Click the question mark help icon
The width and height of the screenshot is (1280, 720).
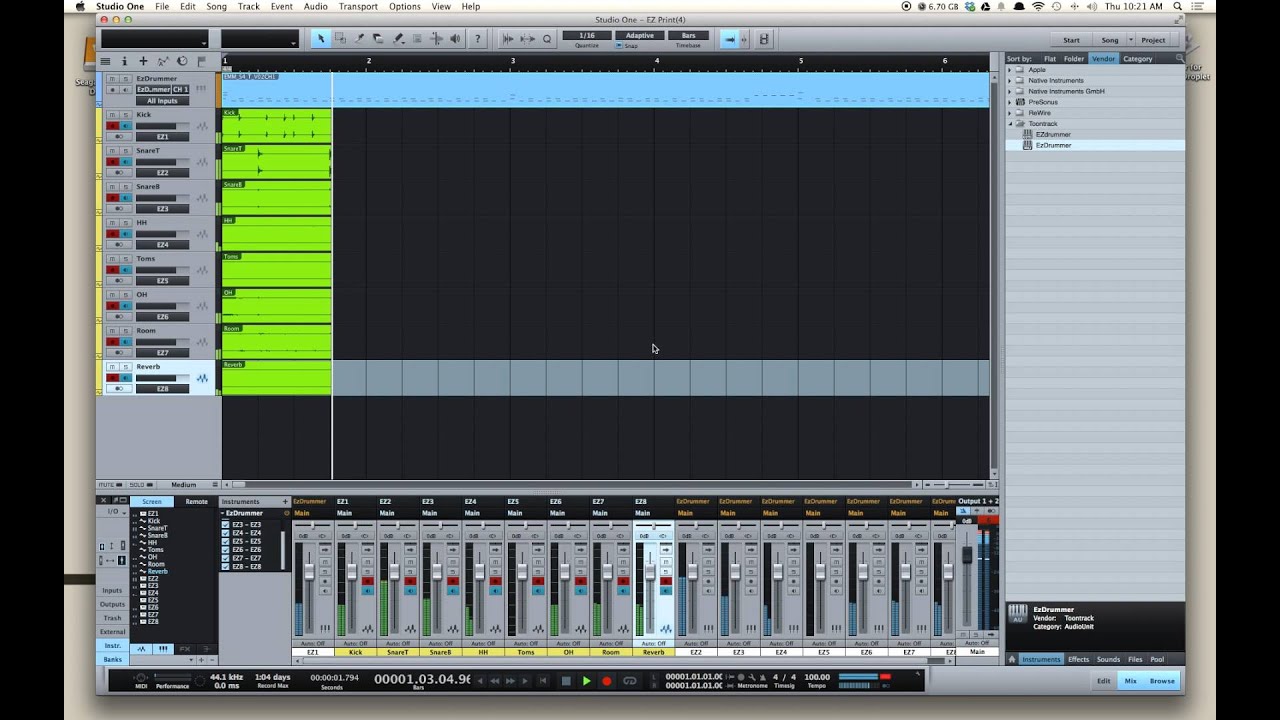478,39
